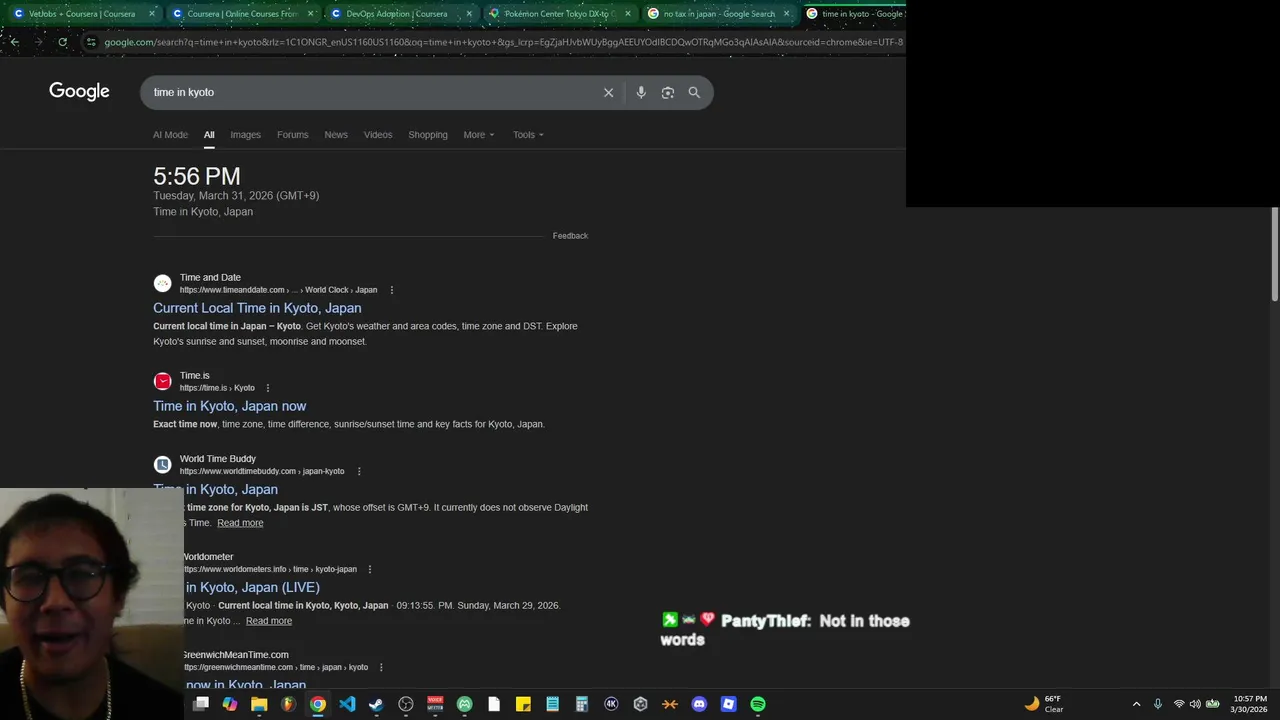
Task: Open Steam from the taskbar
Action: coord(376,704)
